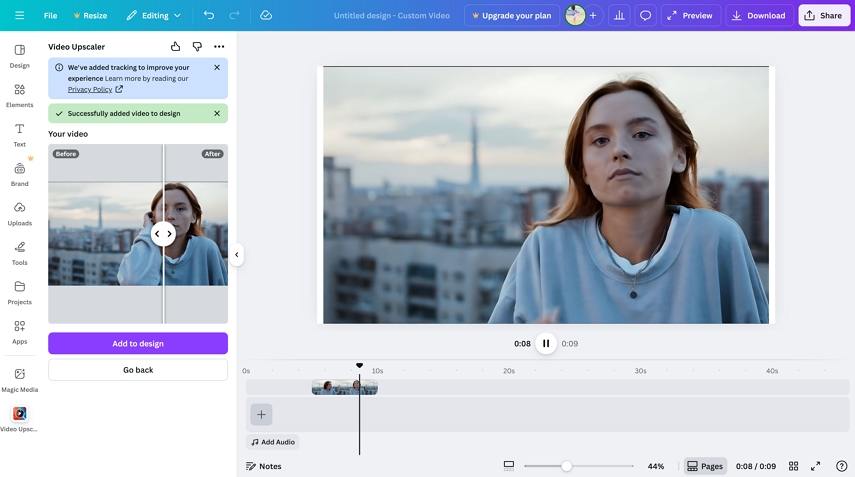The height and width of the screenshot is (477, 855).
Task: Open the user profile avatar
Action: click(x=575, y=15)
